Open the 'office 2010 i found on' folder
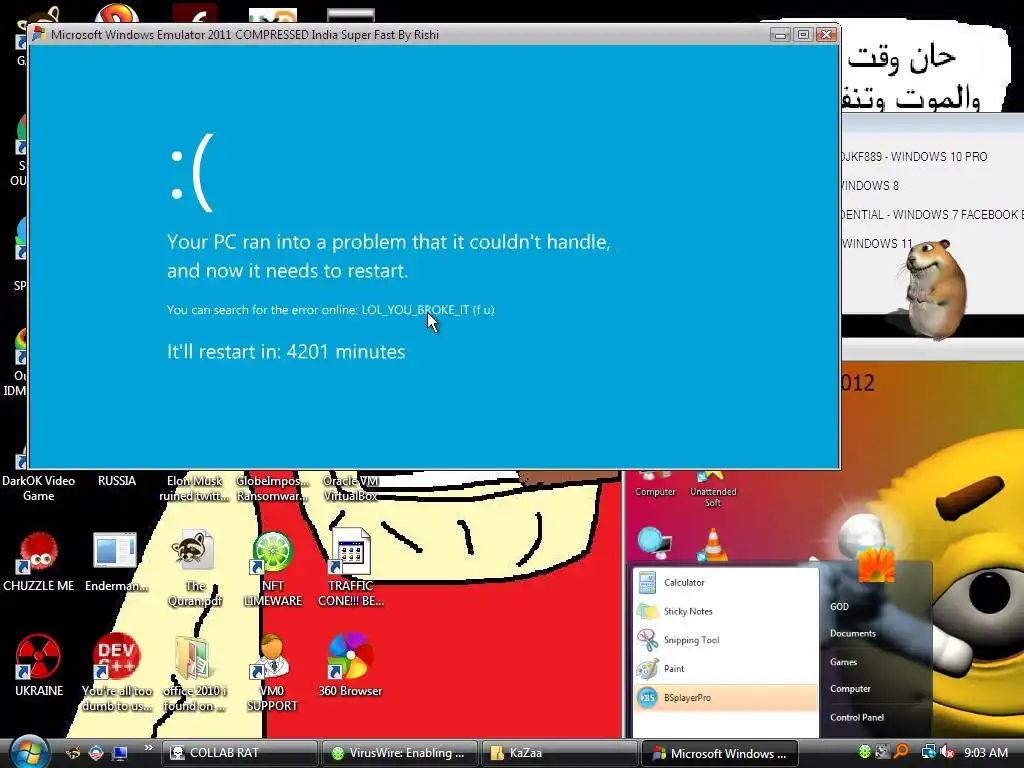 click(194, 673)
